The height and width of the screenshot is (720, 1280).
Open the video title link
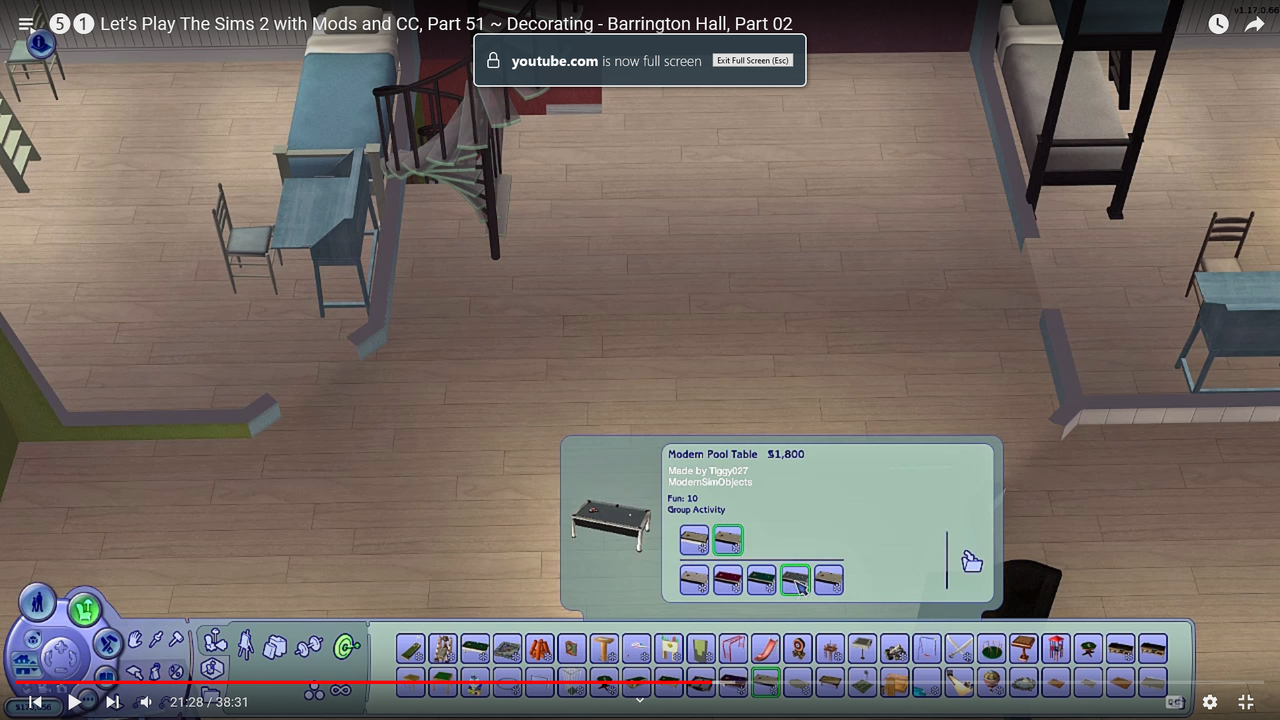(x=446, y=24)
